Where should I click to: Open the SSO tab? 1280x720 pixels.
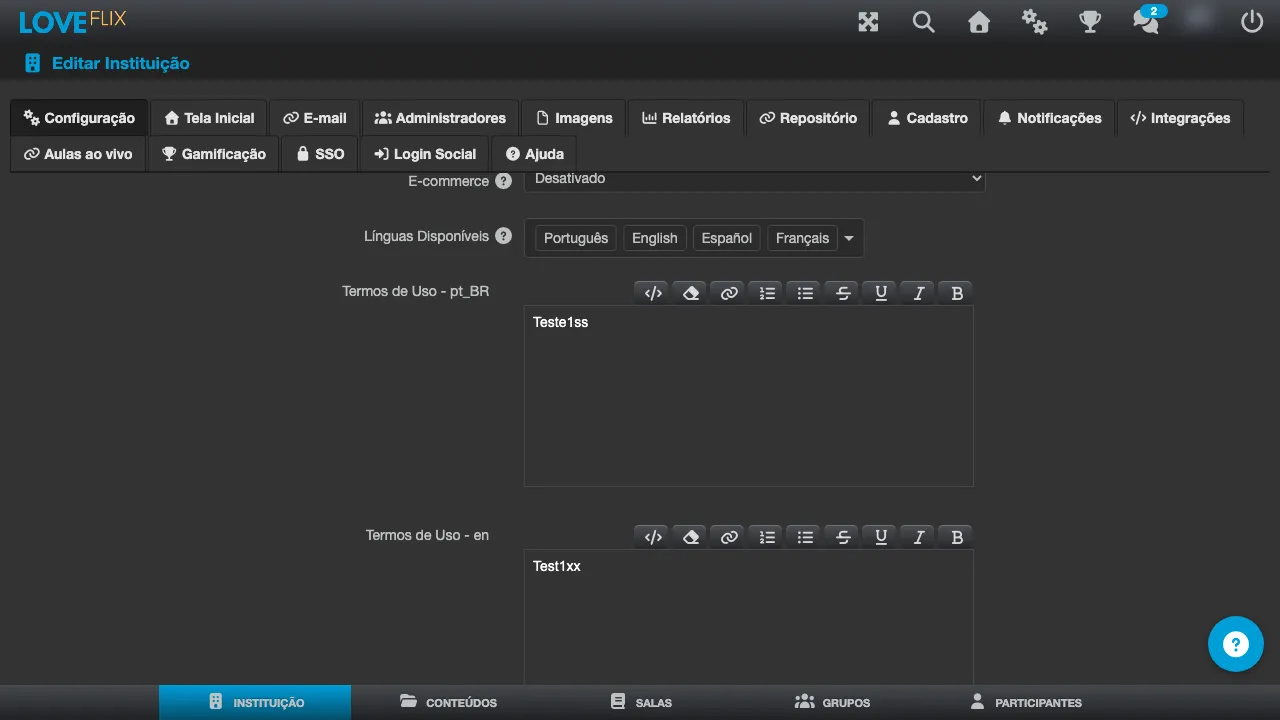tap(320, 154)
